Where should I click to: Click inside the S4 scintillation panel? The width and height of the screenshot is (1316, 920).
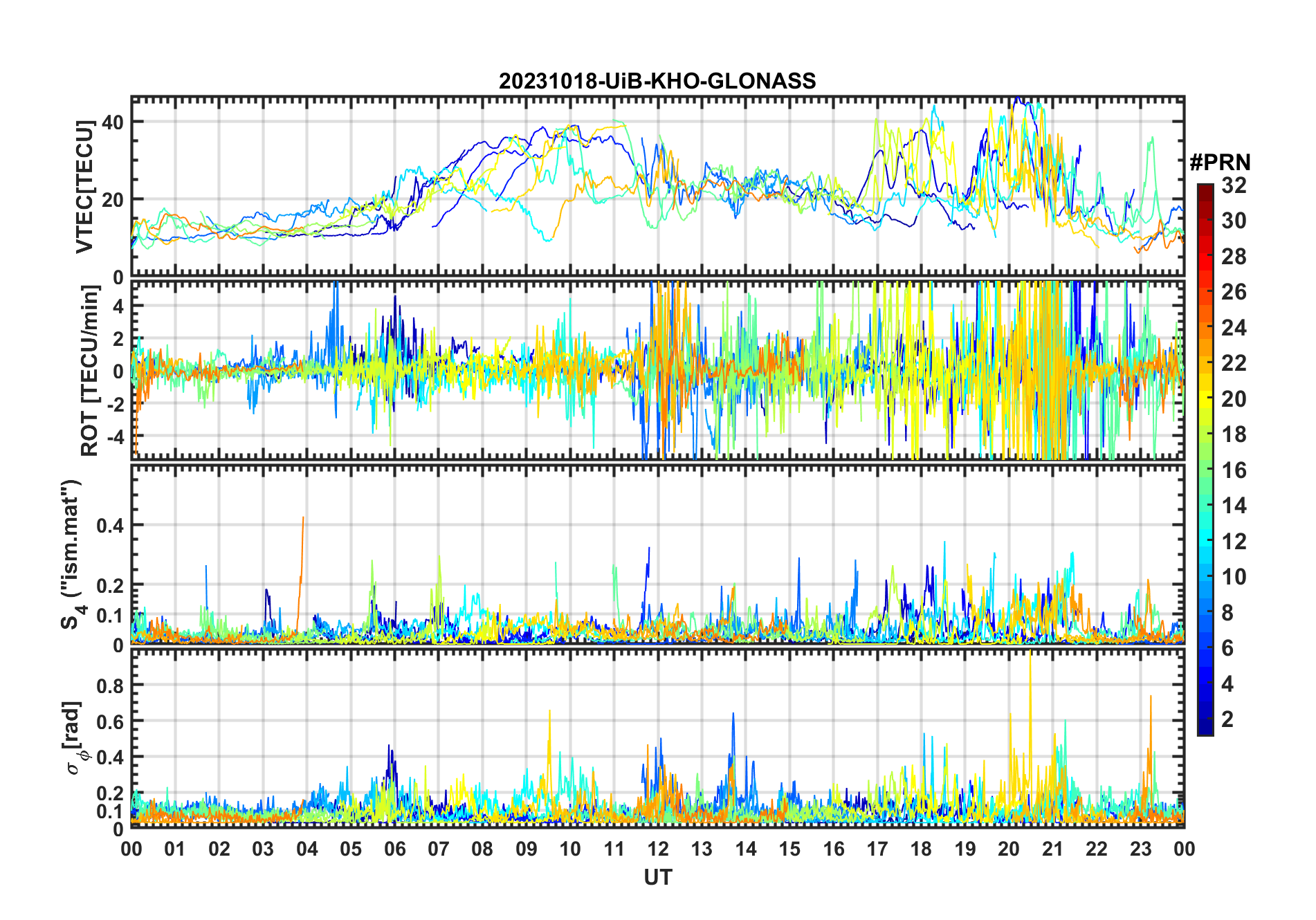(657, 554)
